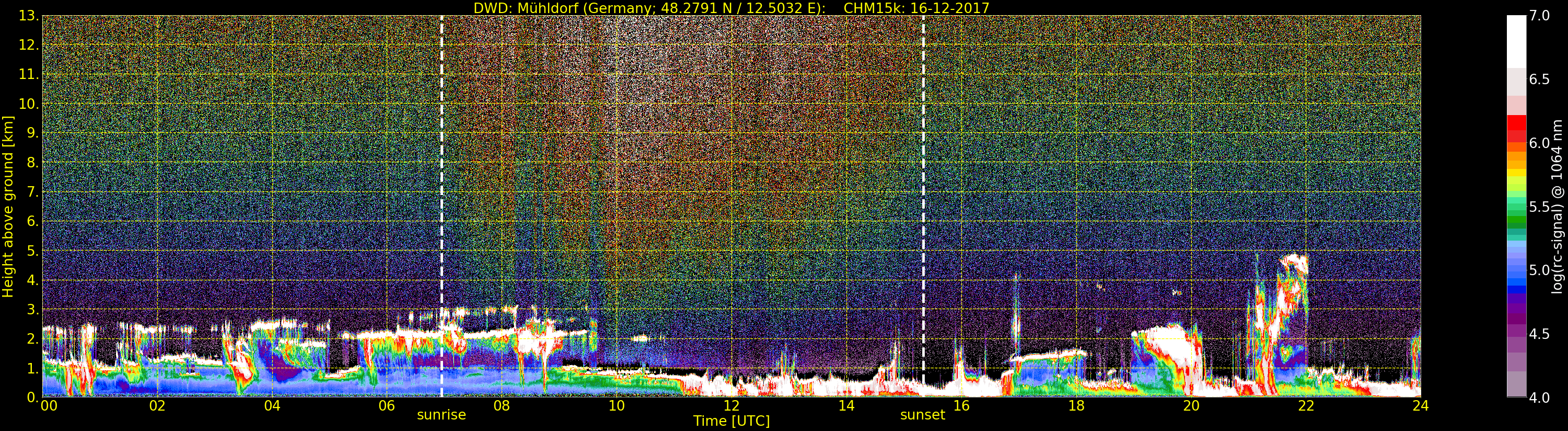The width and height of the screenshot is (1568, 431).
Task: Select height axis tick "2."
Action: [32, 338]
